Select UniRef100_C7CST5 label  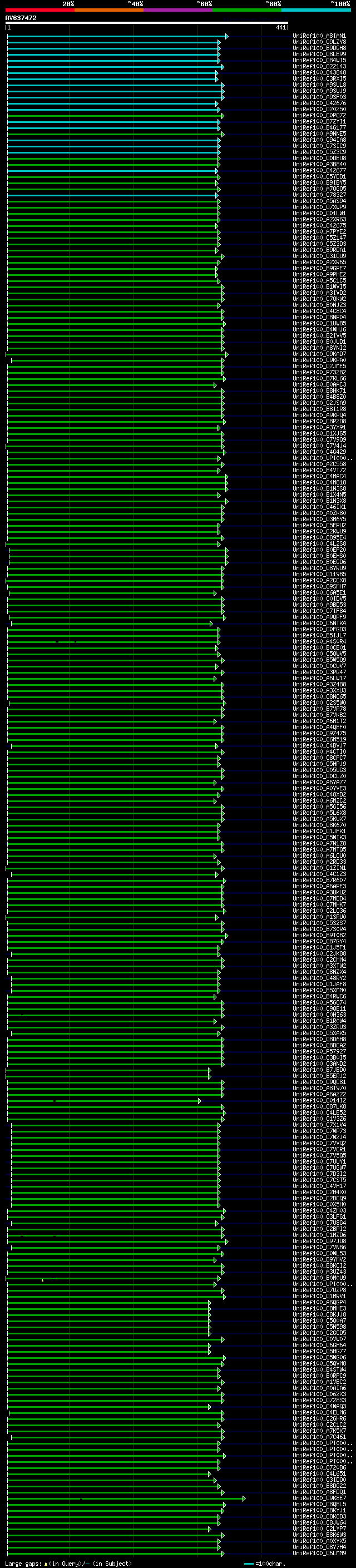[319, 1180]
